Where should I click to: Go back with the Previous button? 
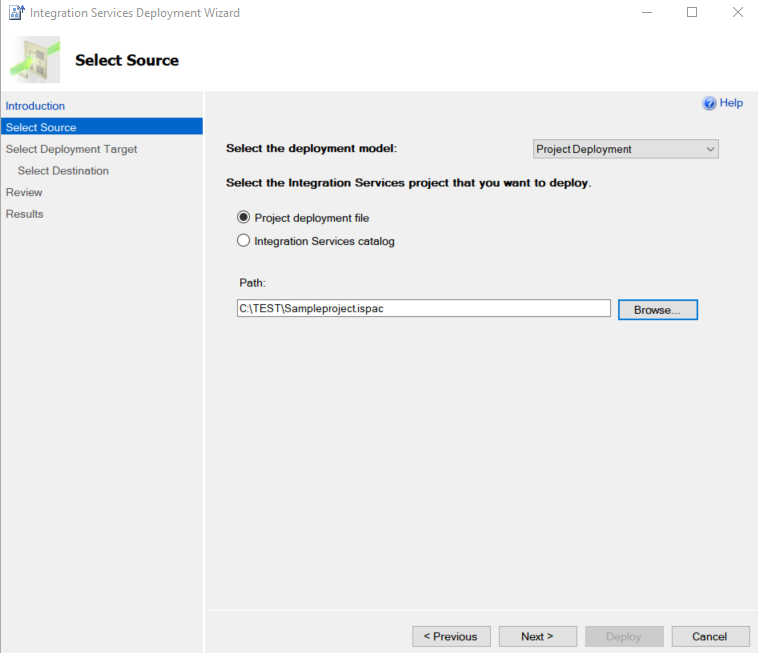pyautogui.click(x=451, y=636)
